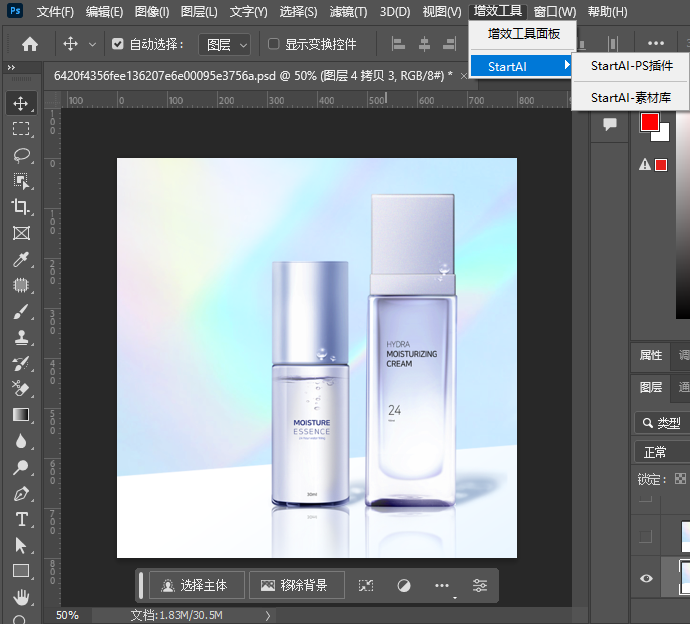Select the Eraser tool

pyautogui.click(x=20, y=389)
